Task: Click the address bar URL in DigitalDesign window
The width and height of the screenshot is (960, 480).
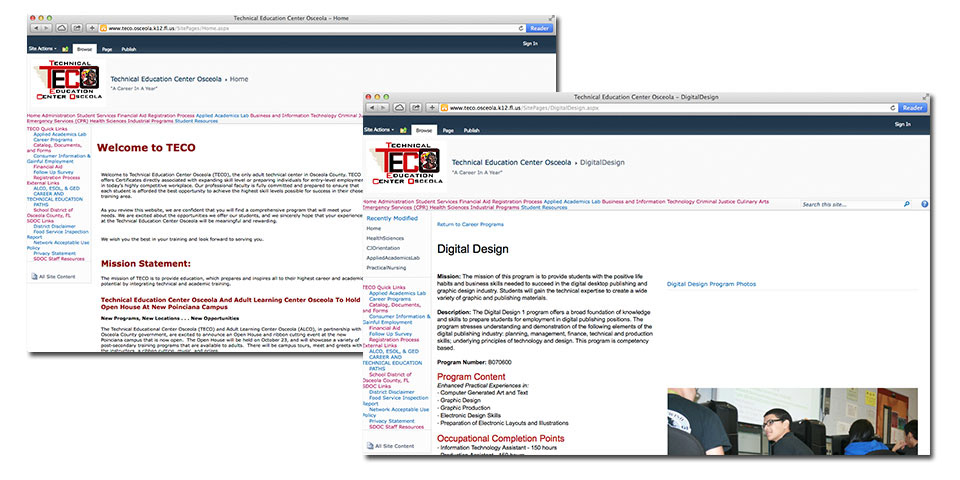Action: (x=524, y=108)
